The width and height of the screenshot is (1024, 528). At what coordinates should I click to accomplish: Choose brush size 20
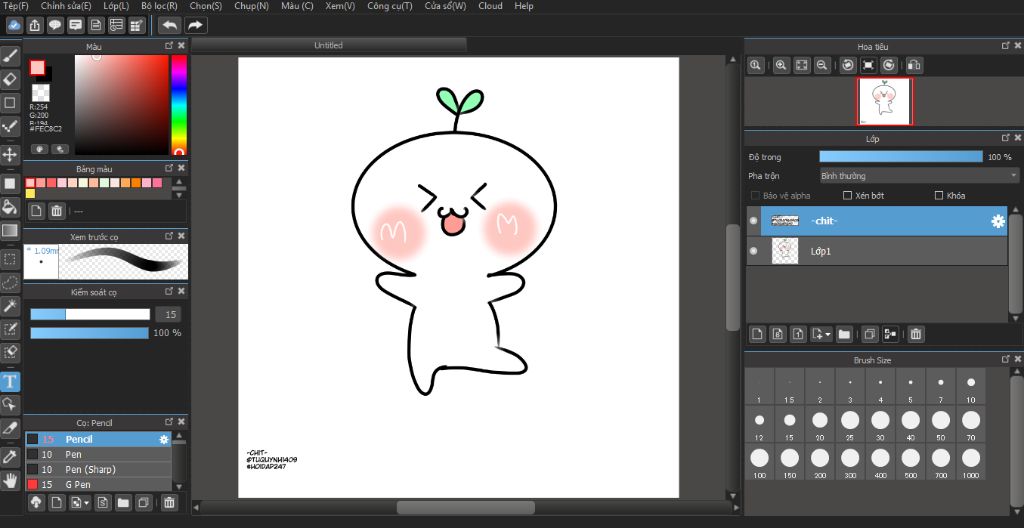point(820,423)
